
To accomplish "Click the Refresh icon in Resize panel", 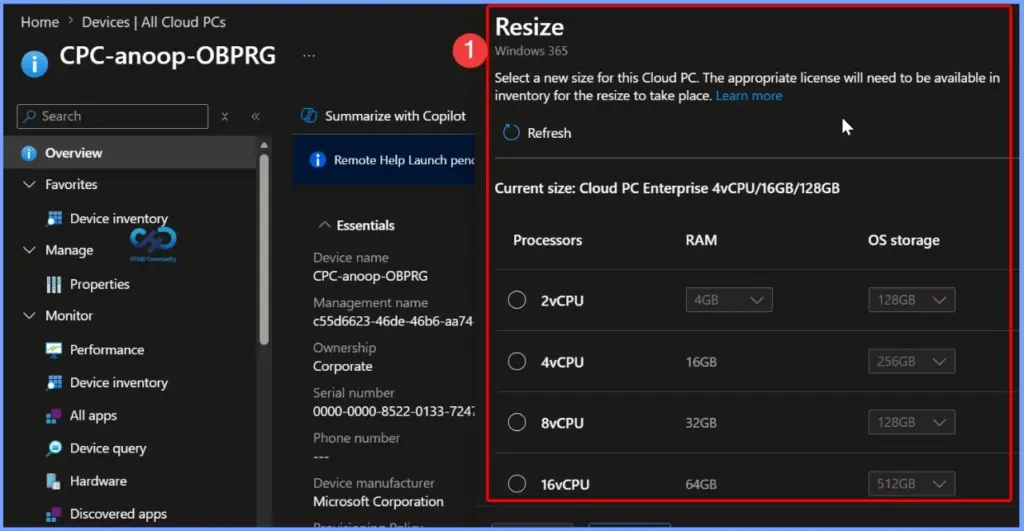I will 511,133.
